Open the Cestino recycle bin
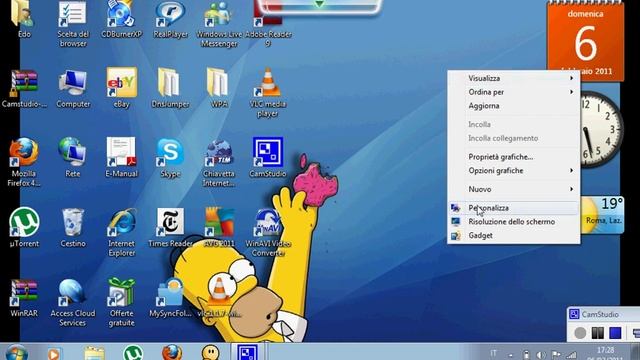Screen dimensions: 640x360 pos(73,228)
